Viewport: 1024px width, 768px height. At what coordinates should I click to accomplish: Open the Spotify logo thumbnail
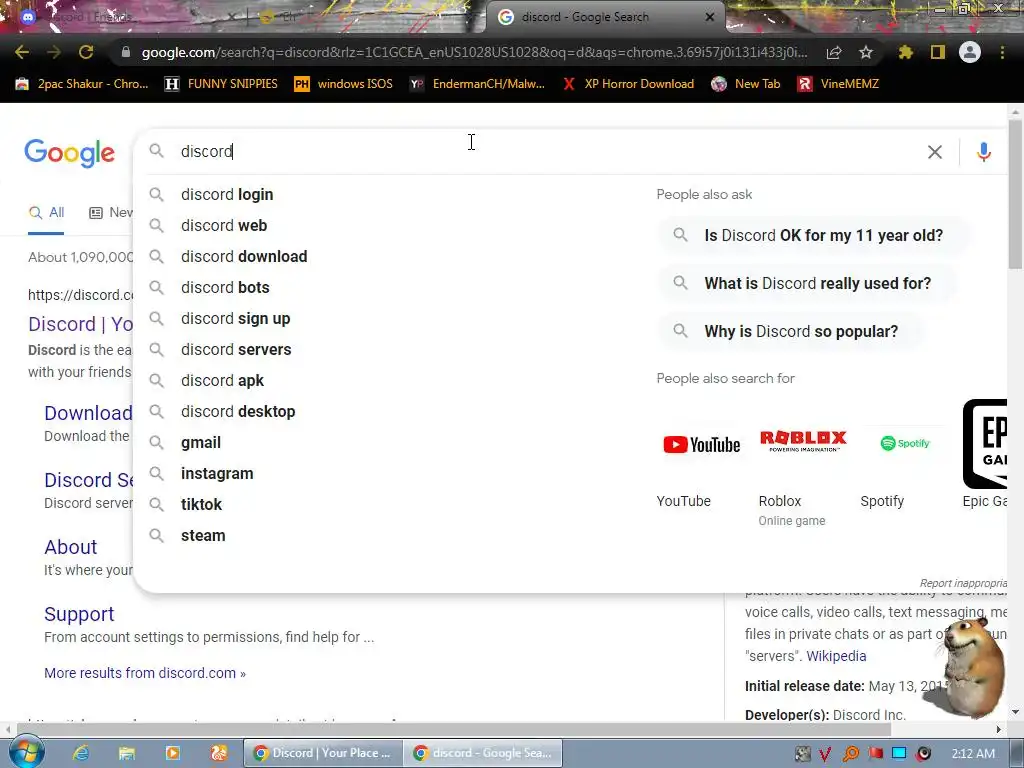tap(905, 443)
